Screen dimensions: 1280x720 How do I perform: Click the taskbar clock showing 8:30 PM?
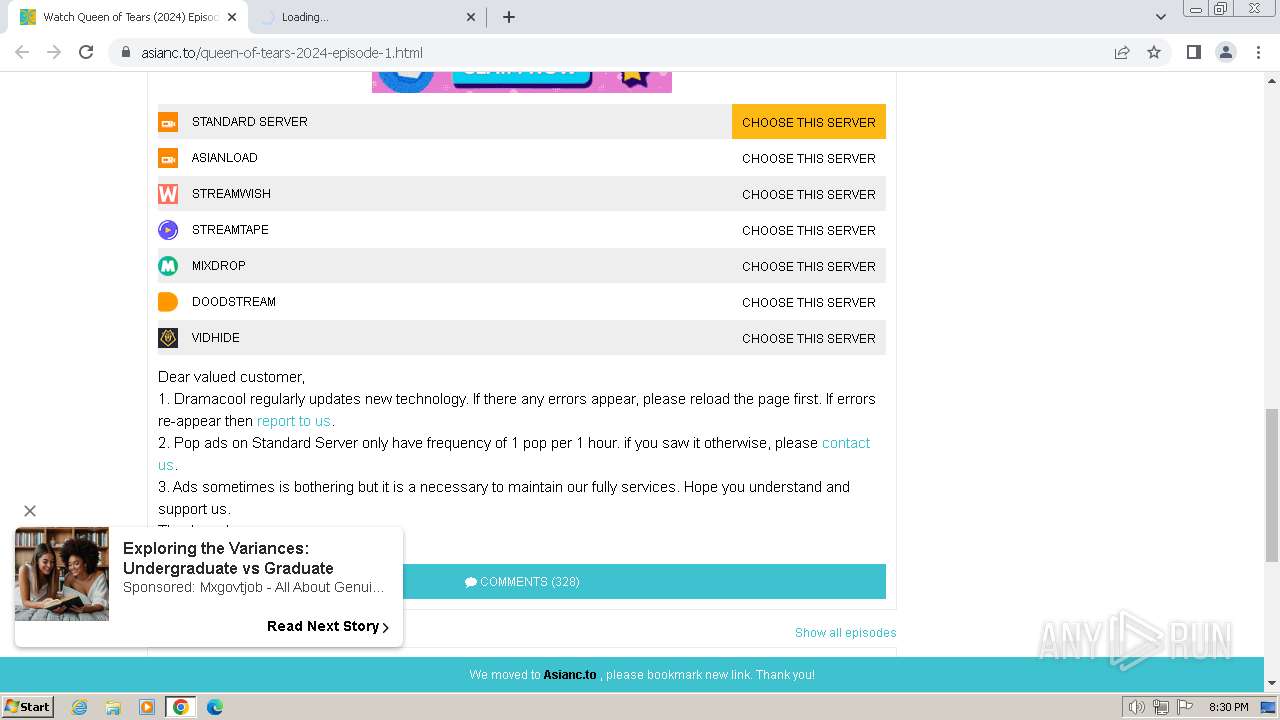tap(1229, 707)
